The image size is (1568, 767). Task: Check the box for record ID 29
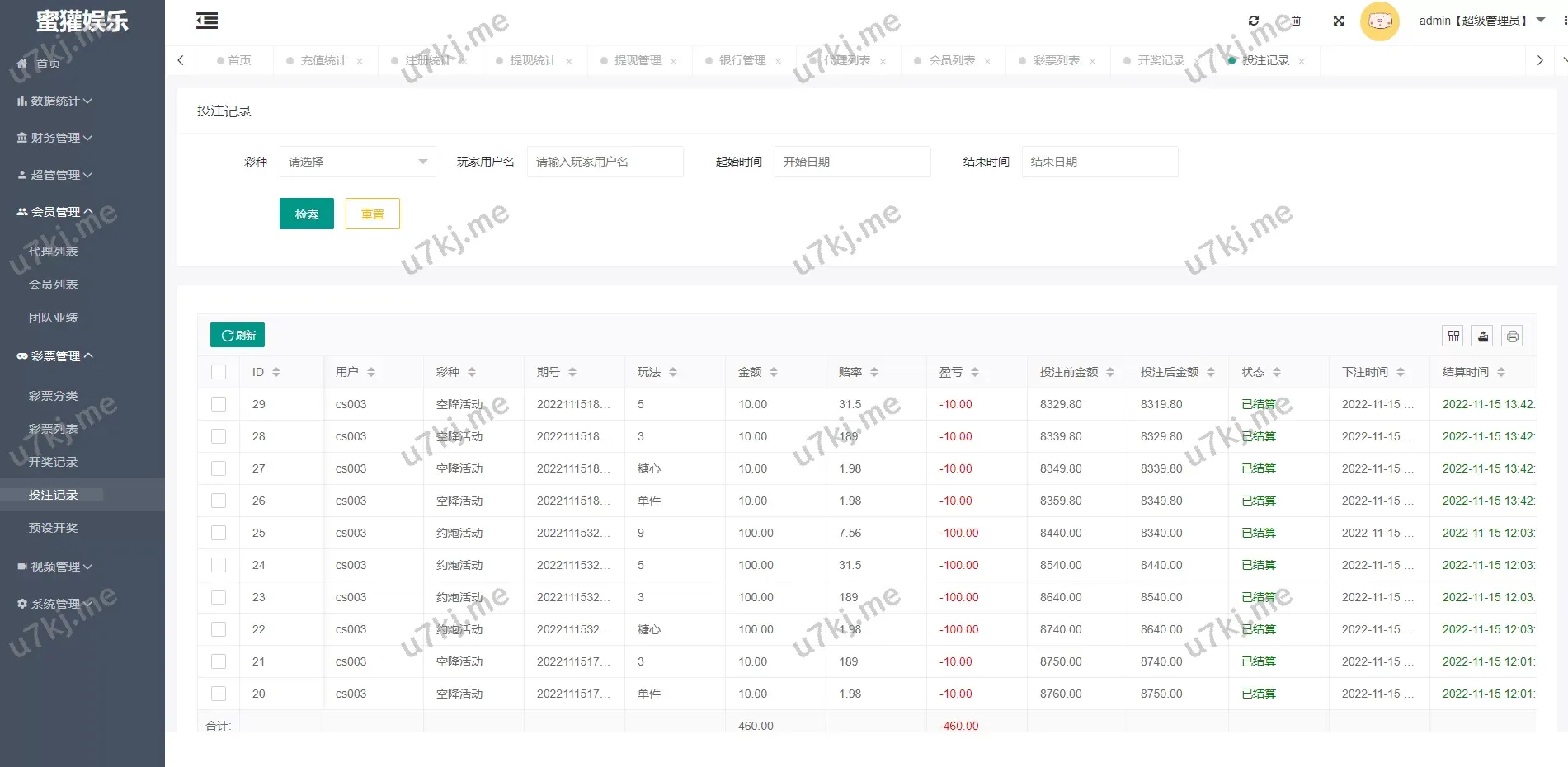(219, 404)
